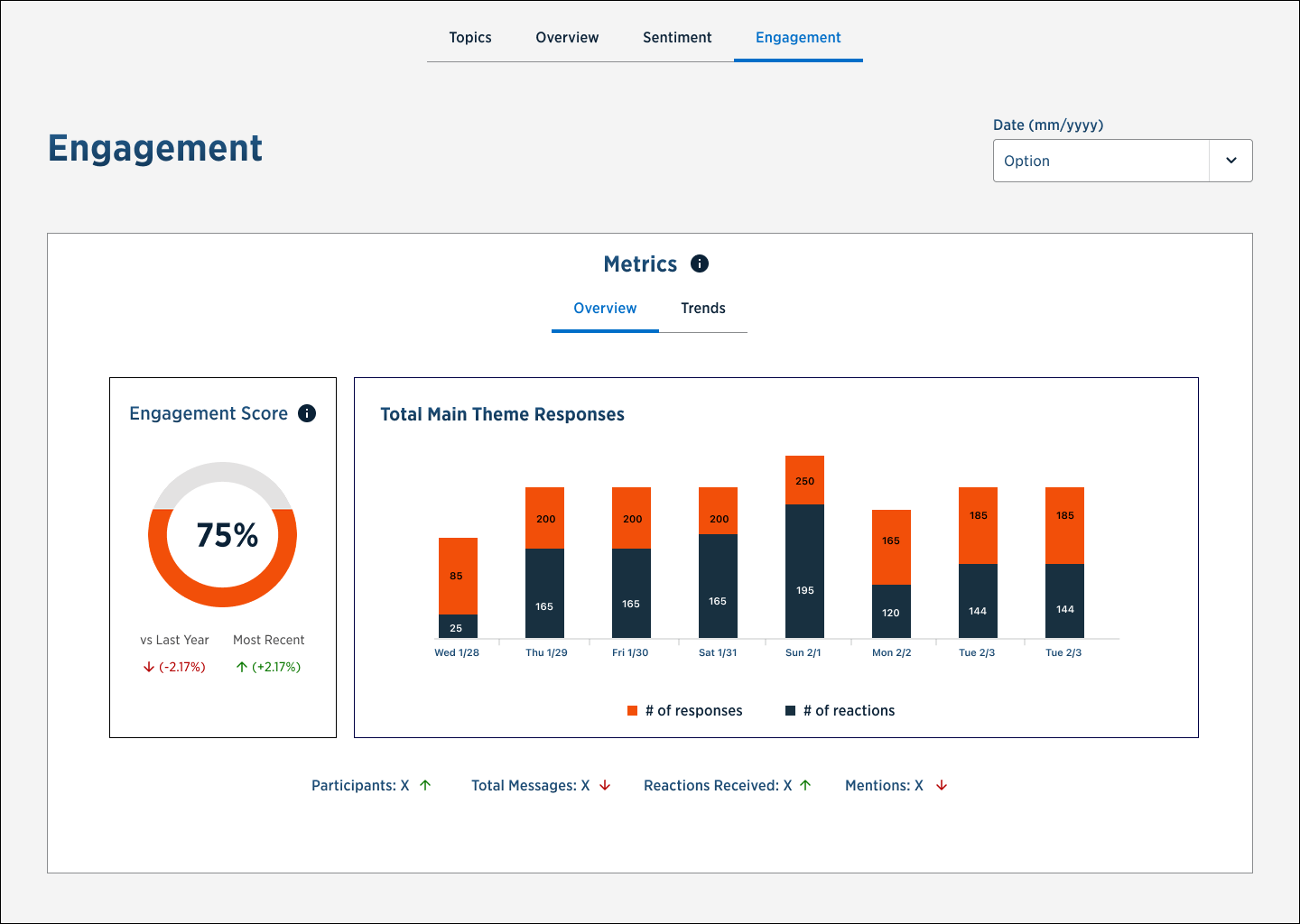1300x924 pixels.
Task: Open the Sentiment tab
Action: (x=677, y=38)
